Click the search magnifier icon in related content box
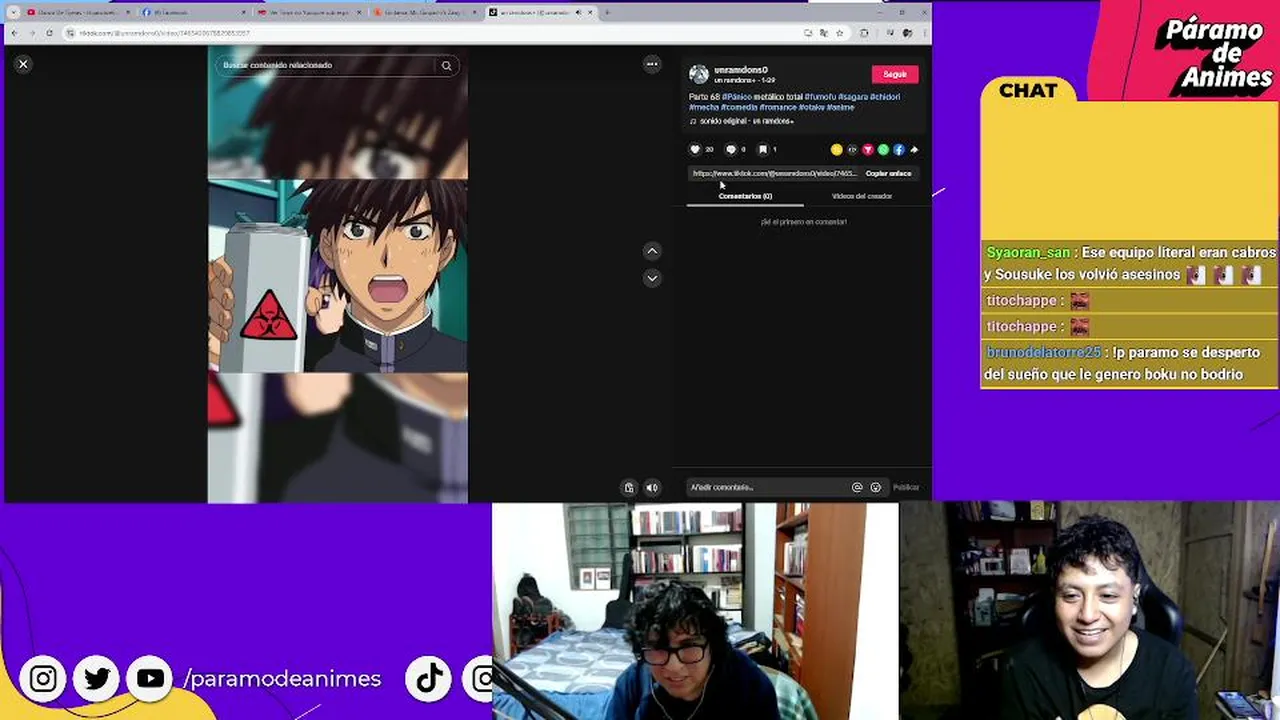The width and height of the screenshot is (1280, 720). (446, 65)
